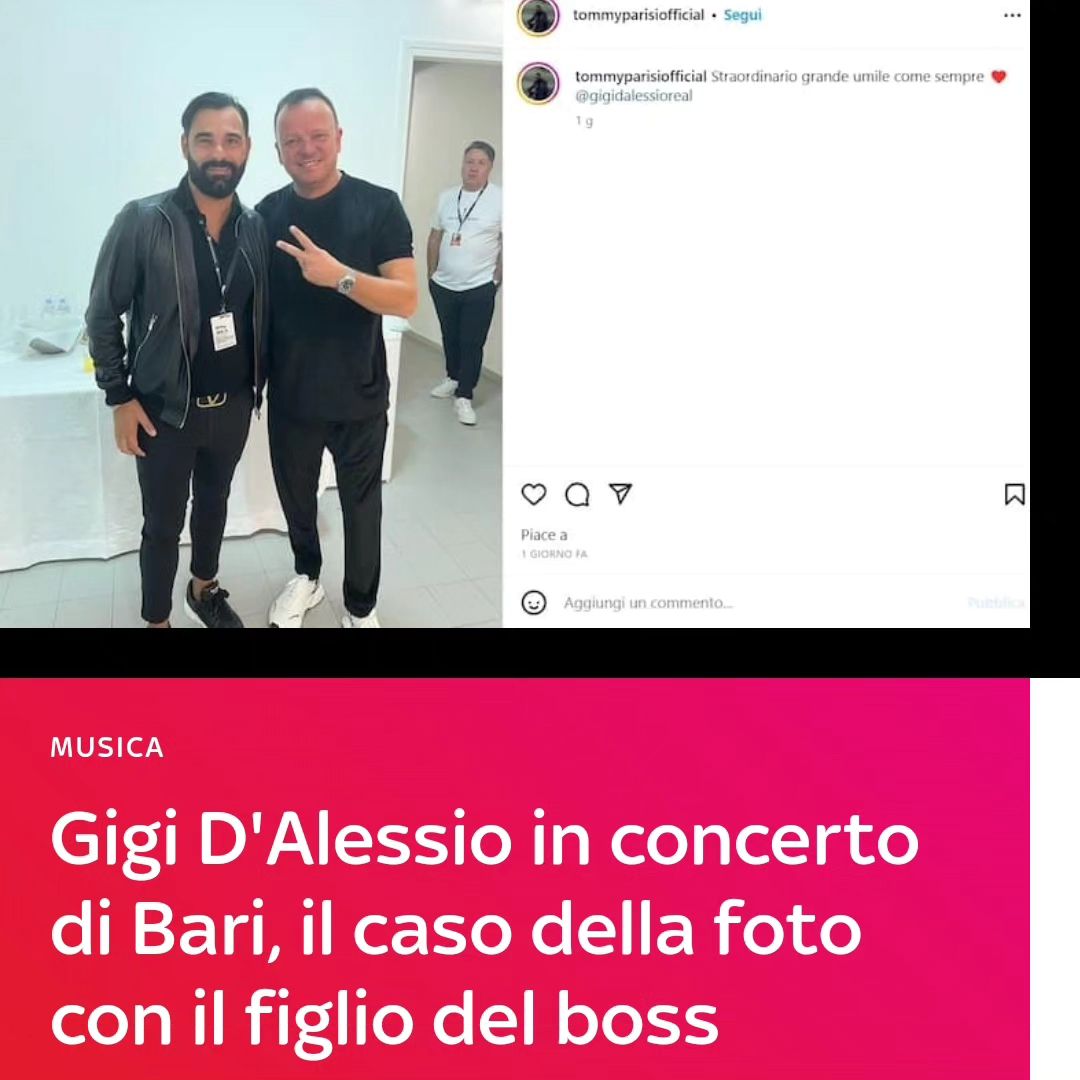Open comments using the speech bubble icon
Screen dimensions: 1080x1080
577,495
